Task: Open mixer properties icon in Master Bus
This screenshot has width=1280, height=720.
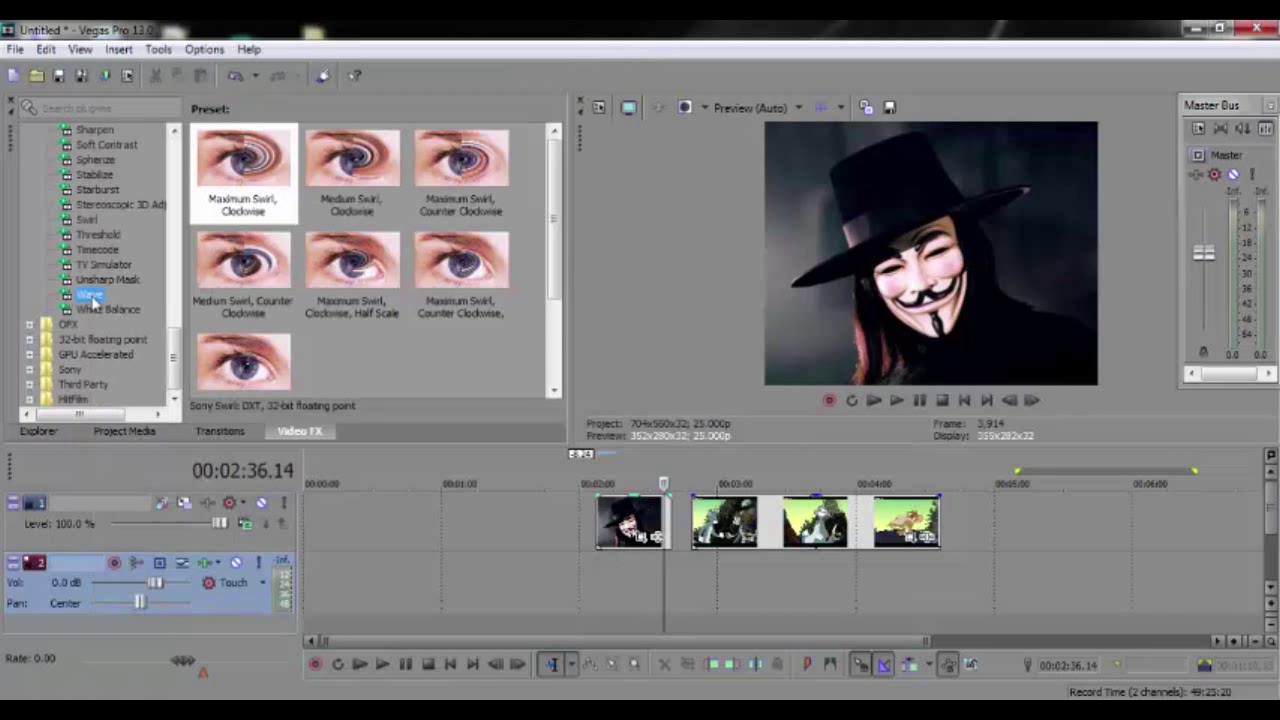Action: (x=1199, y=129)
